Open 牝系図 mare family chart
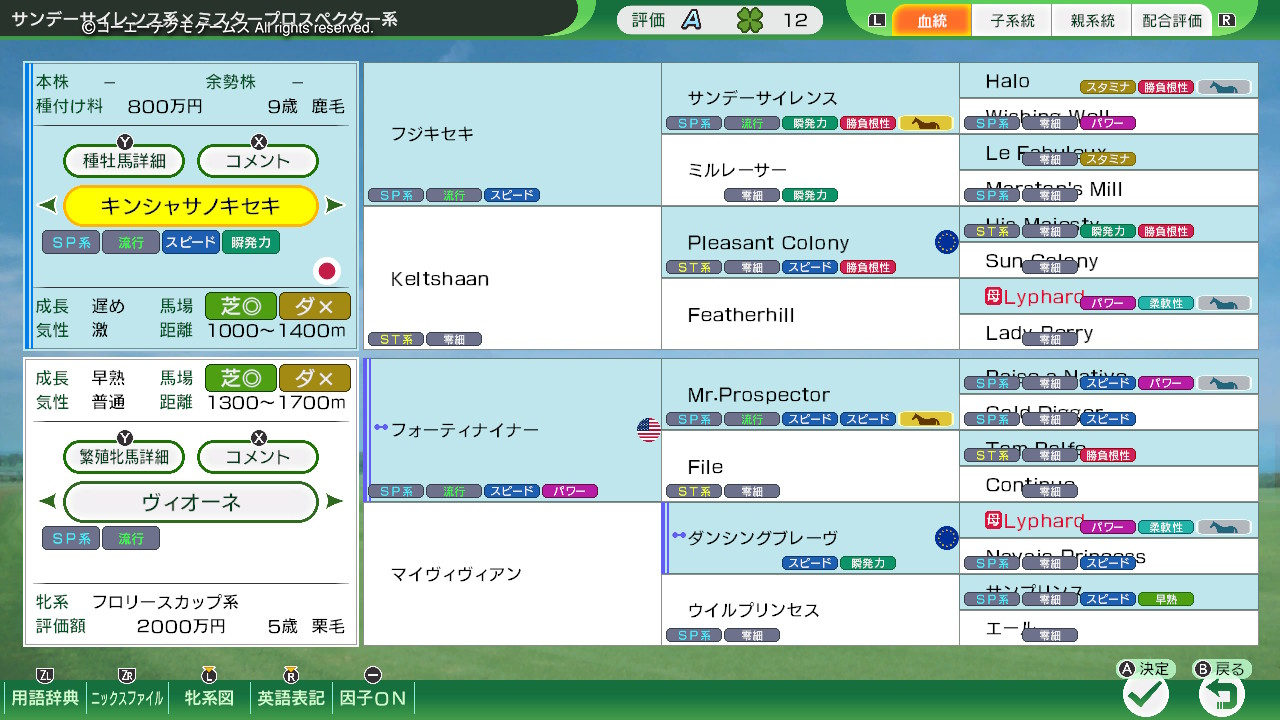Image resolution: width=1280 pixels, height=720 pixels. click(x=209, y=698)
